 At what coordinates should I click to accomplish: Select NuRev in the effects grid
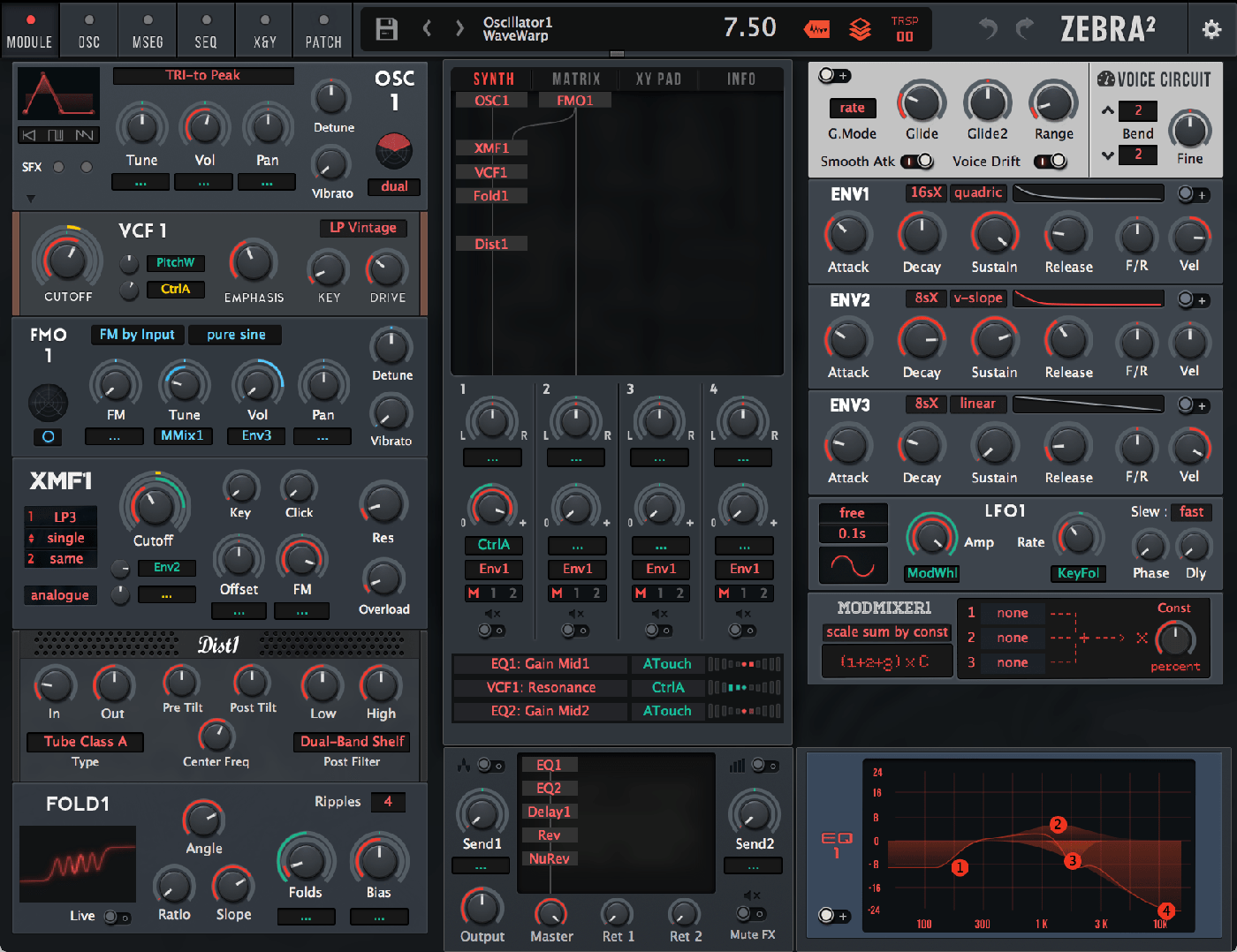click(549, 858)
